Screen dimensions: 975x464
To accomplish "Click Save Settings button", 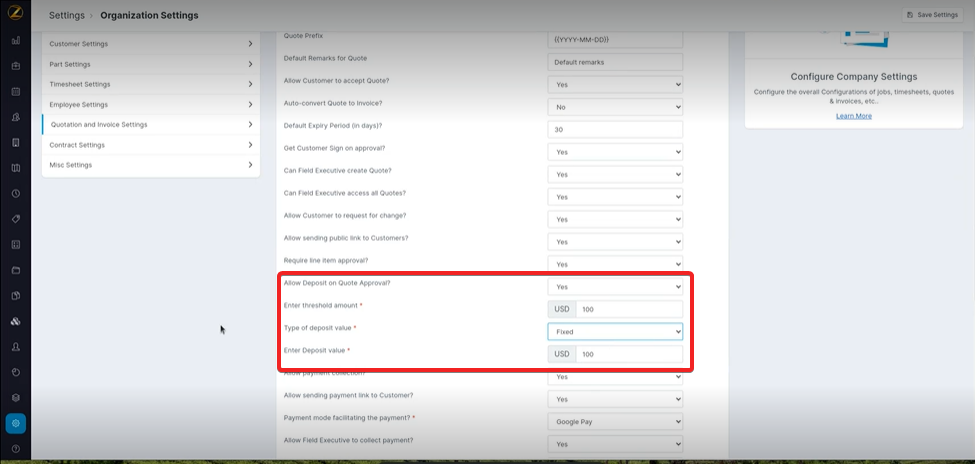I will [x=932, y=15].
